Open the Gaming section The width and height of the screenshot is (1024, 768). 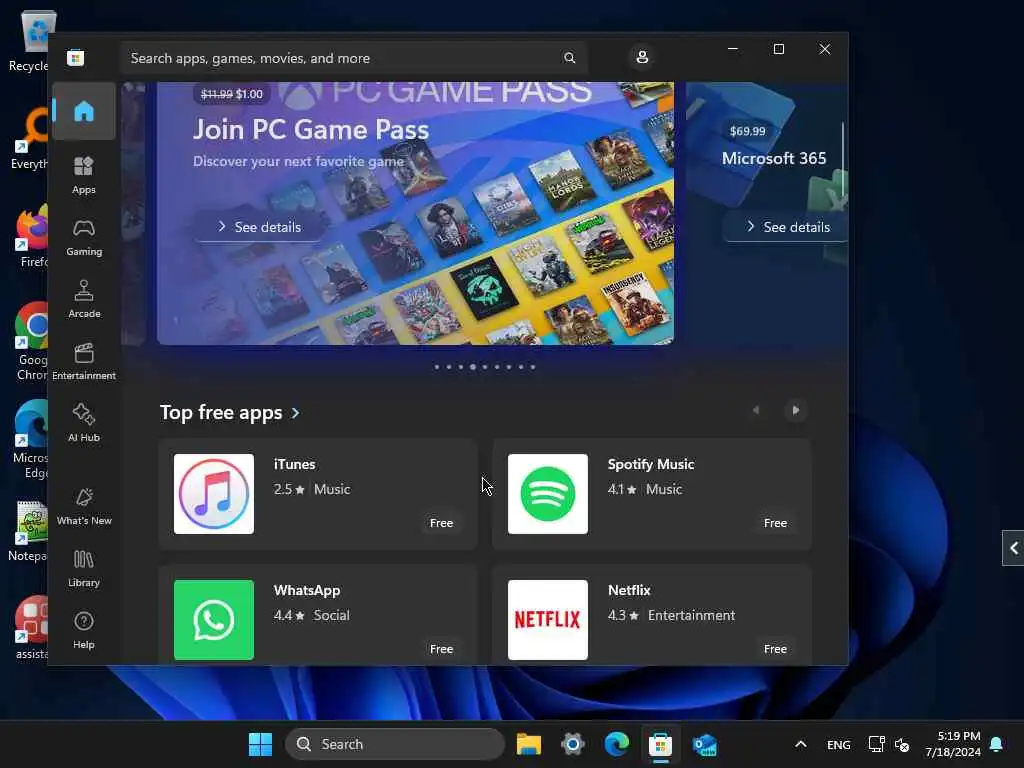[84, 237]
